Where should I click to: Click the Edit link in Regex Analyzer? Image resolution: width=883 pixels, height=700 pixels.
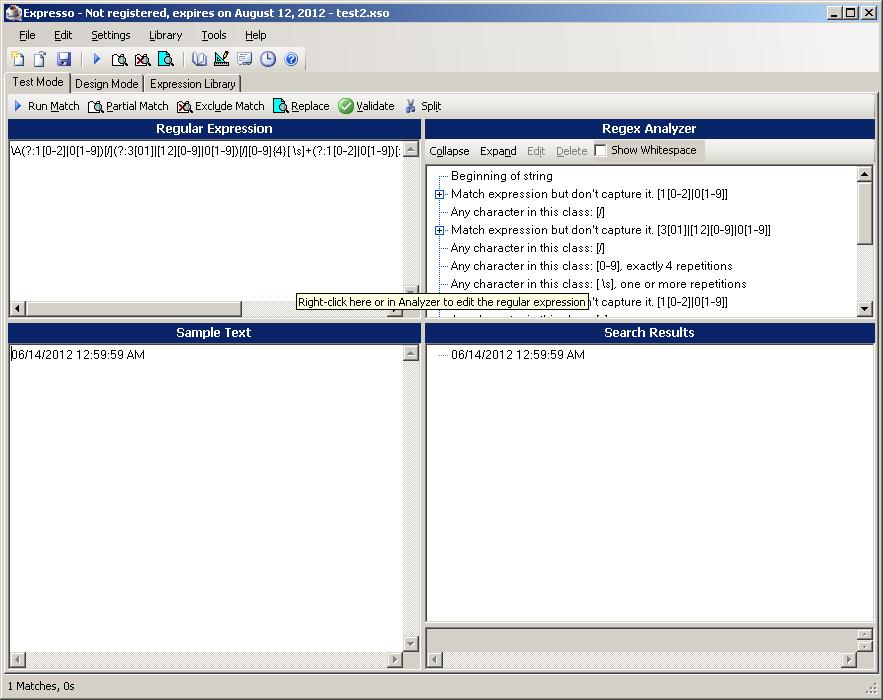click(x=535, y=151)
